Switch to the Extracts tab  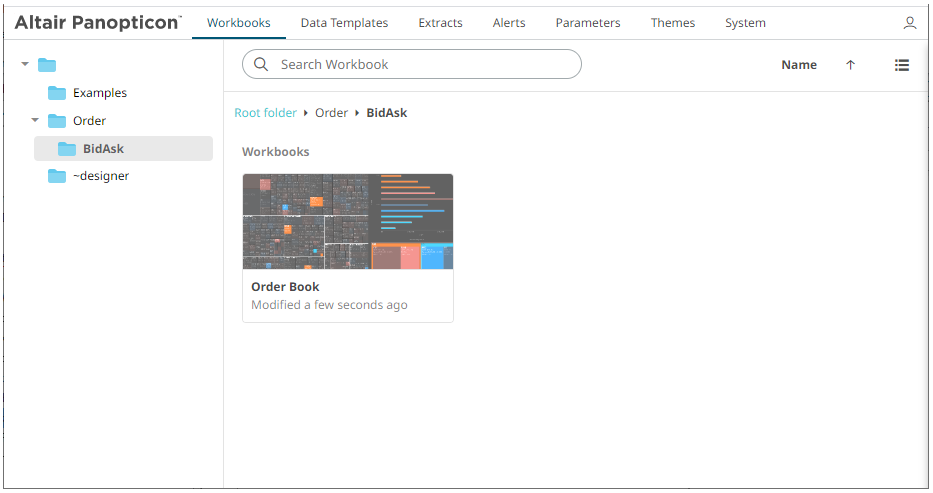click(440, 23)
